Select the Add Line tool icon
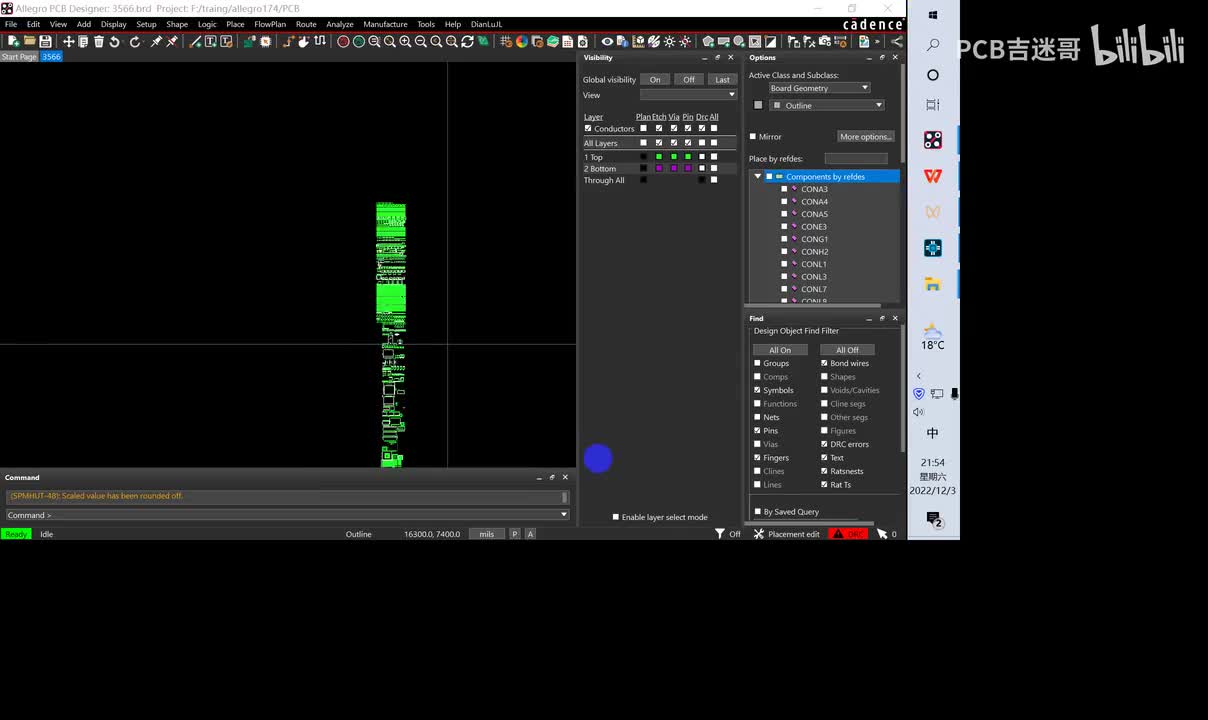1208x720 pixels. (195, 41)
